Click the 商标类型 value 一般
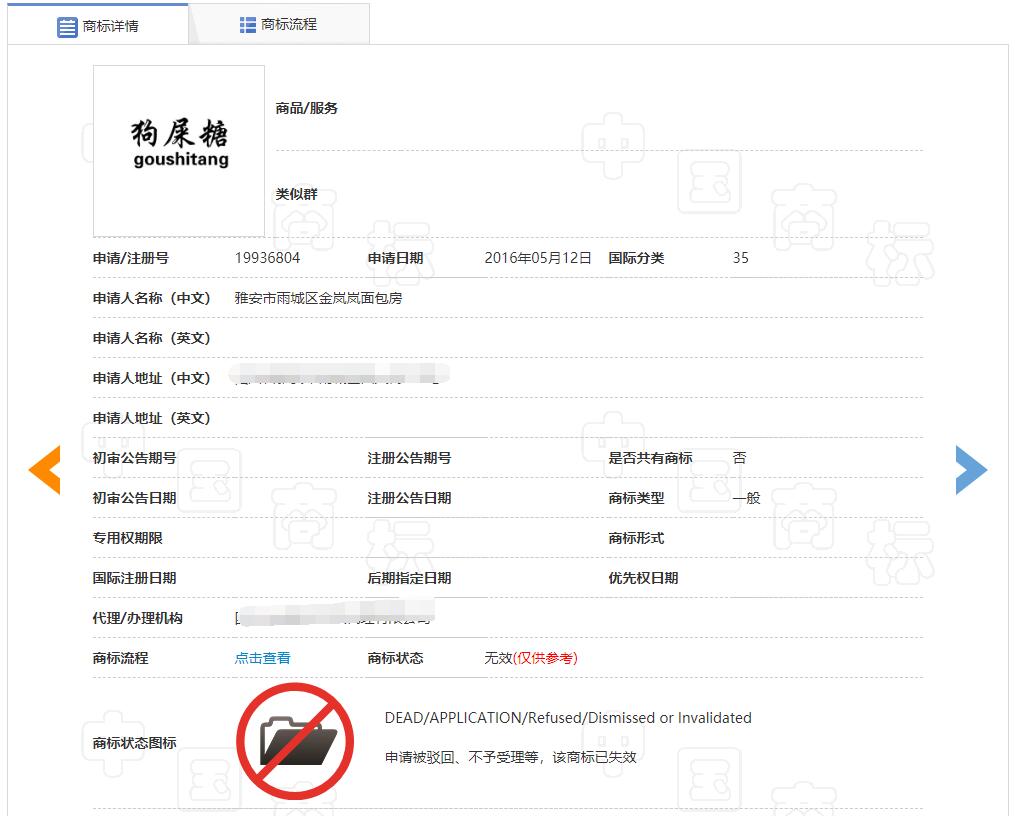The image size is (1015, 816). click(x=746, y=498)
